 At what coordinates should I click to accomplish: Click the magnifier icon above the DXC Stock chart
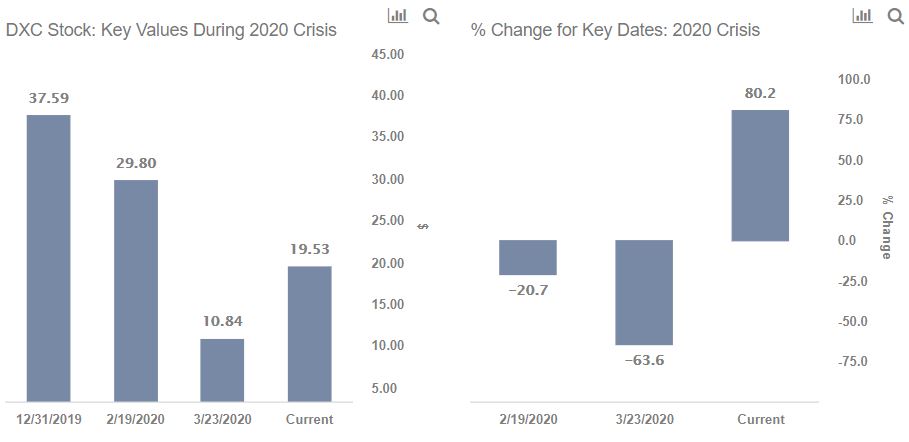click(431, 16)
